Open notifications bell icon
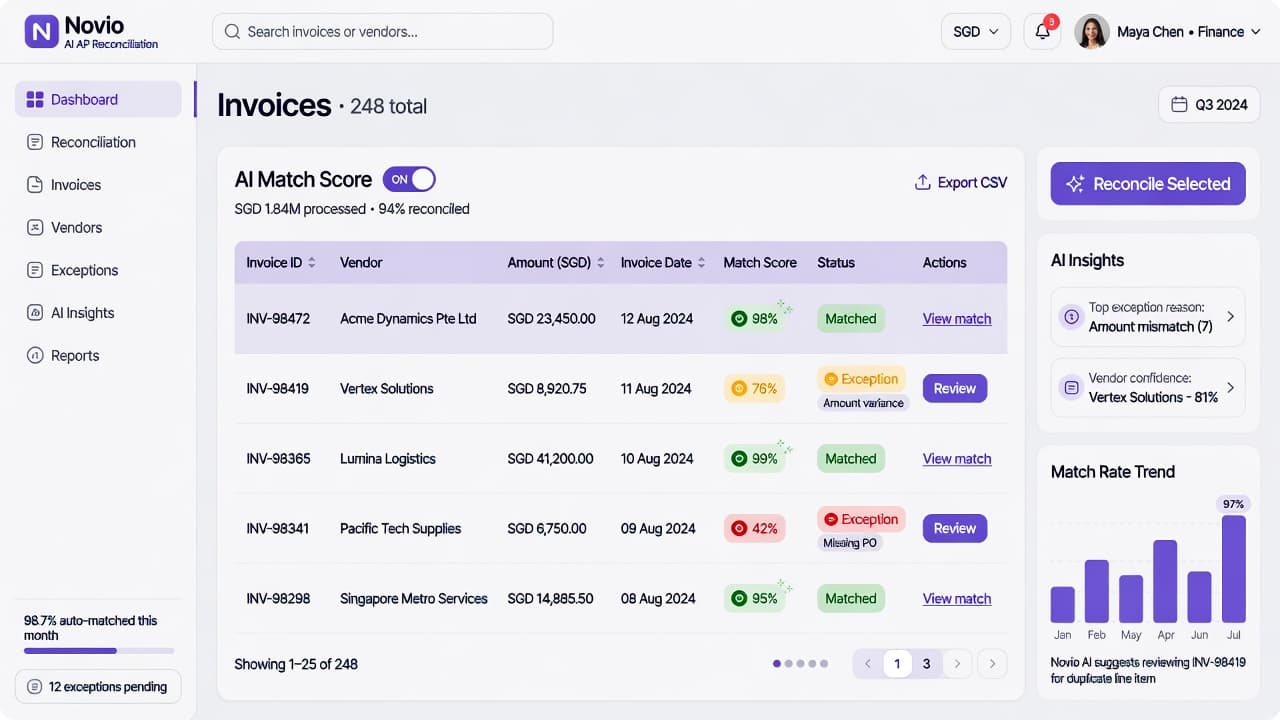The width and height of the screenshot is (1280, 720). pos(1042,32)
